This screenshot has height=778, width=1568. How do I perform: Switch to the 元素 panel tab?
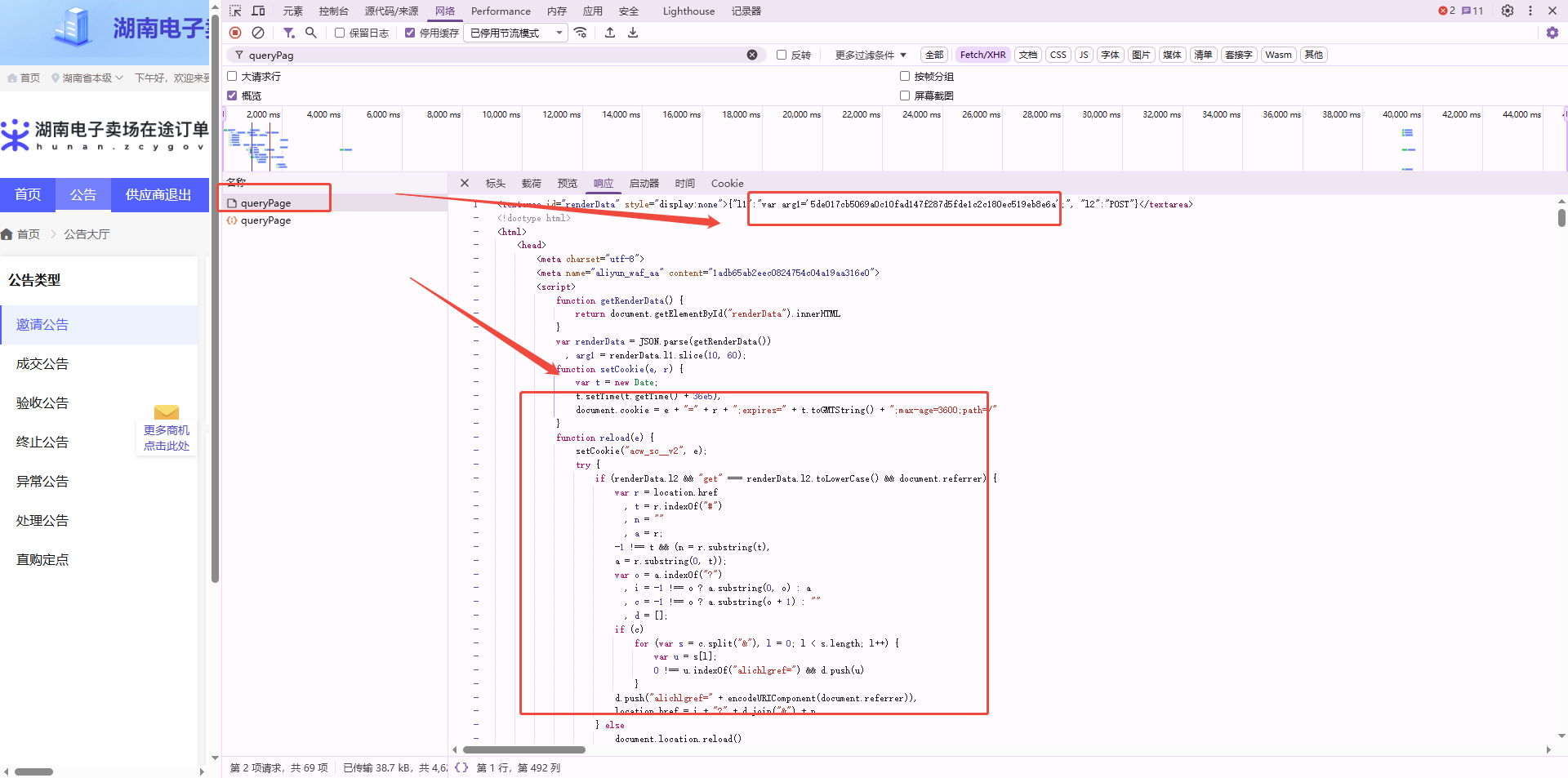tap(292, 11)
